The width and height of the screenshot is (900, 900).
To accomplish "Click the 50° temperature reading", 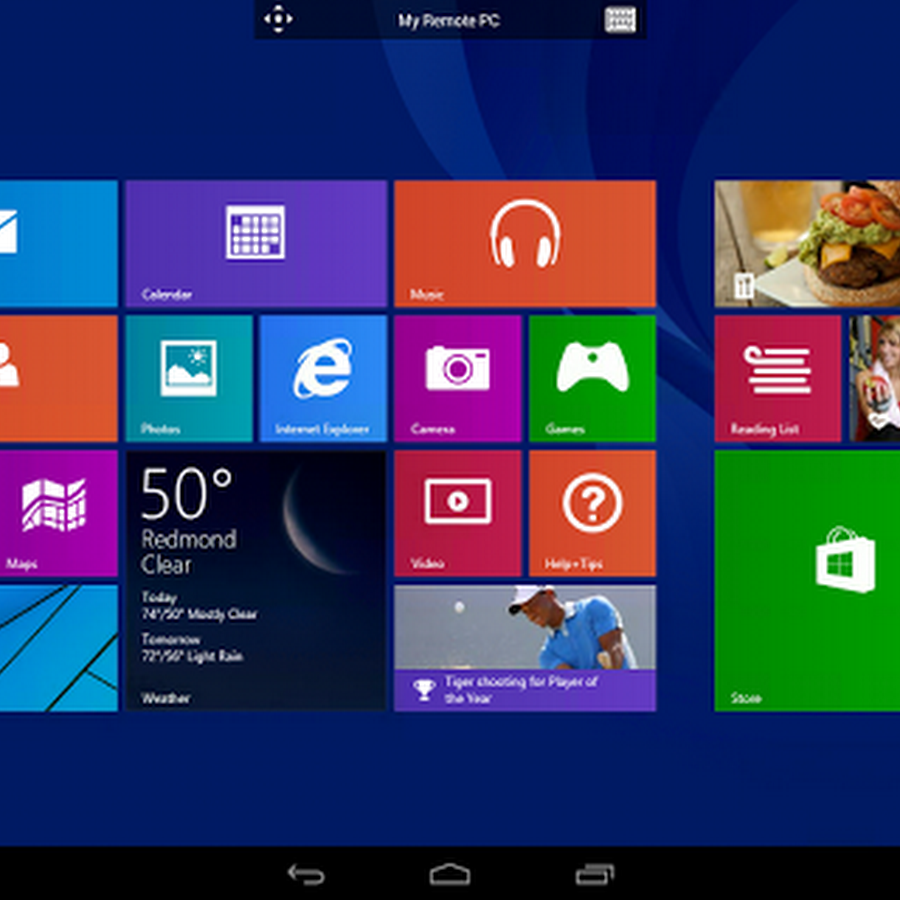I will [x=186, y=494].
